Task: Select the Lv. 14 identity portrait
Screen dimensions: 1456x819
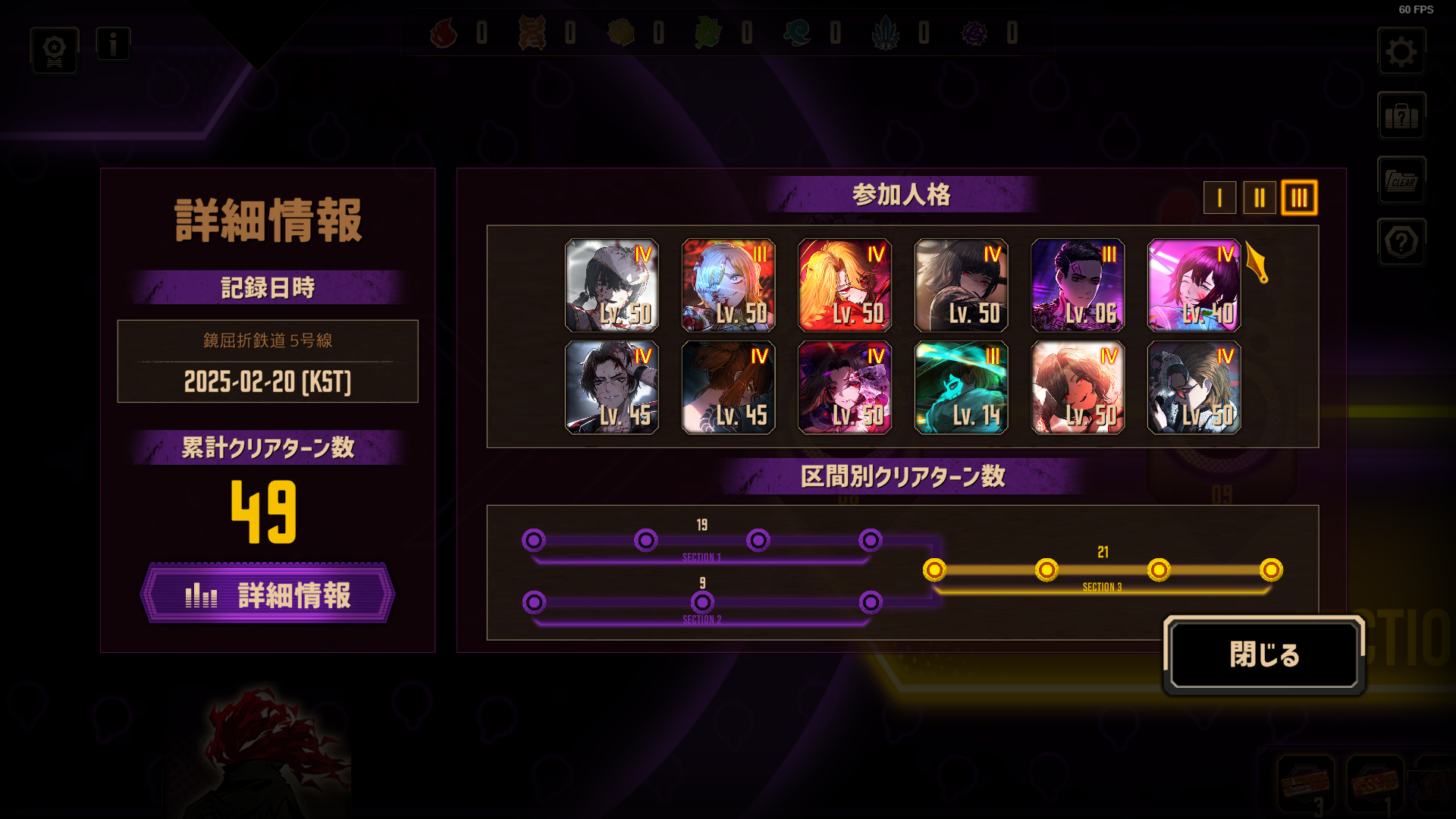Action: coord(961,388)
